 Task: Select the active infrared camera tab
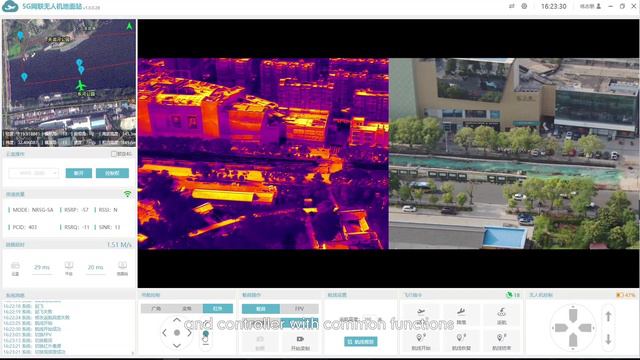coord(218,309)
